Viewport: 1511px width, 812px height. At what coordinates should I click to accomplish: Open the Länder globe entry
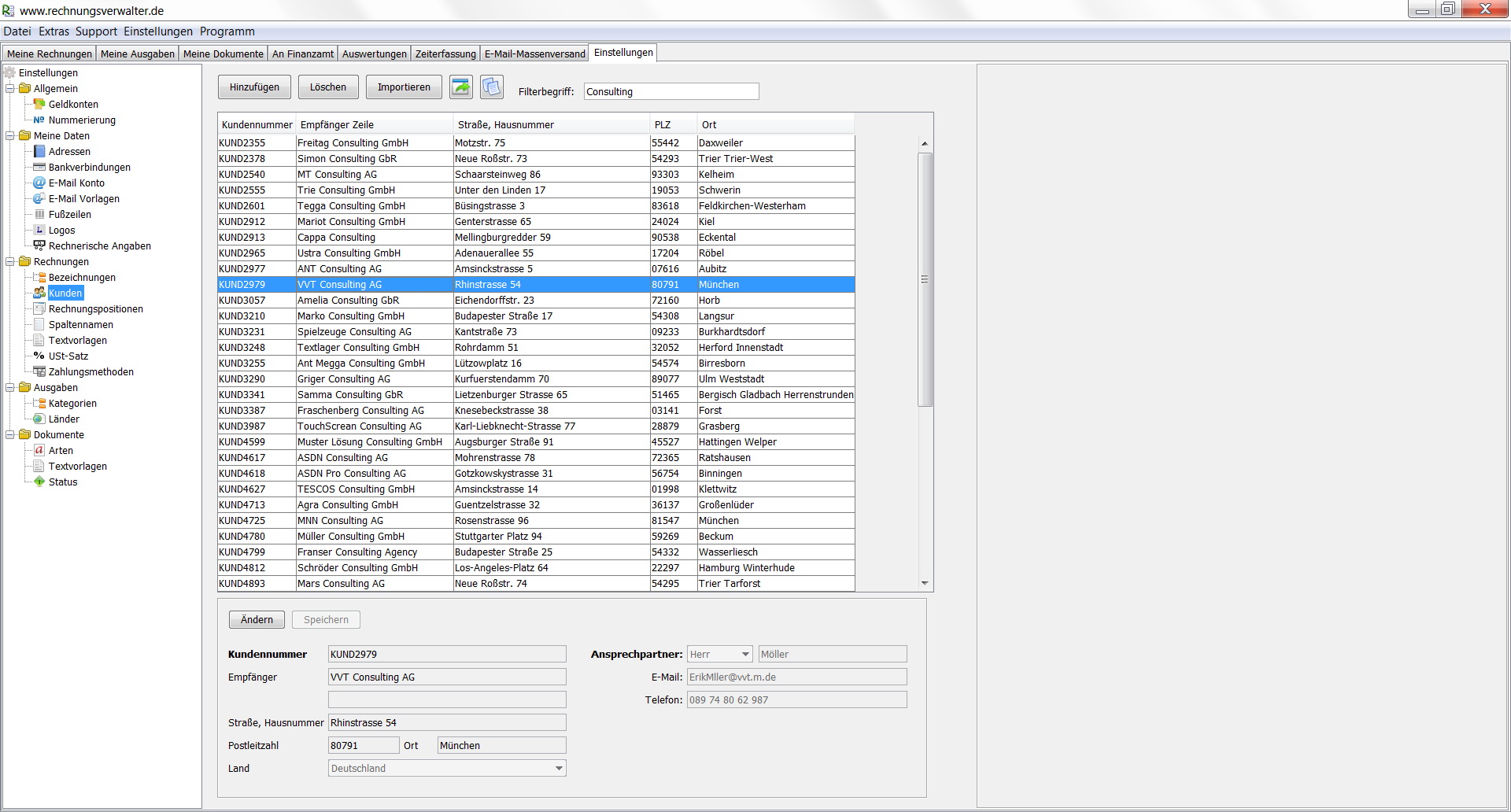tap(63, 419)
